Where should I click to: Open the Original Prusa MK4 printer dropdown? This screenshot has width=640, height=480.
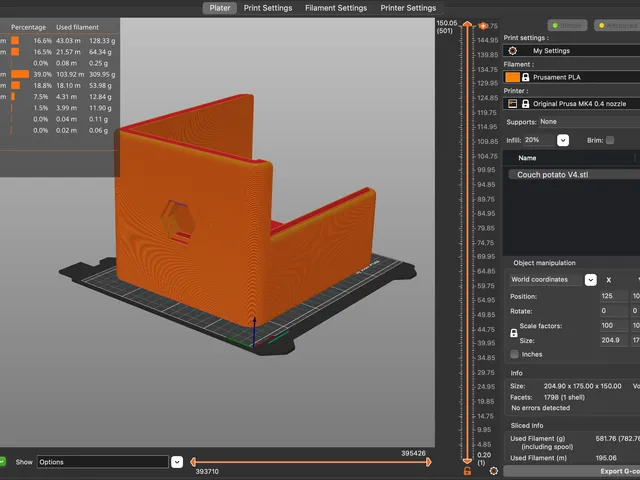pos(571,104)
